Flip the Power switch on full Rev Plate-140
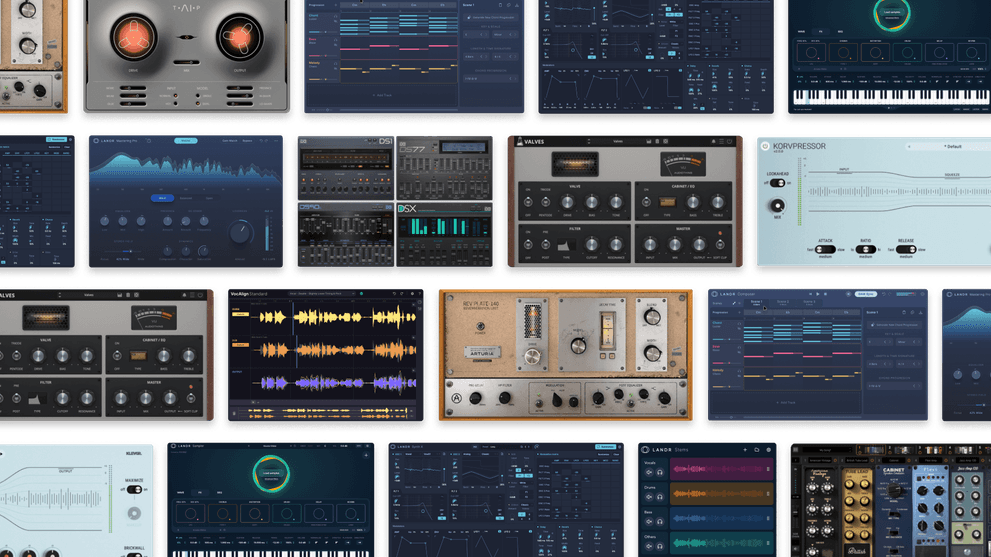Screen dimensions: 991x557 tap(480, 327)
